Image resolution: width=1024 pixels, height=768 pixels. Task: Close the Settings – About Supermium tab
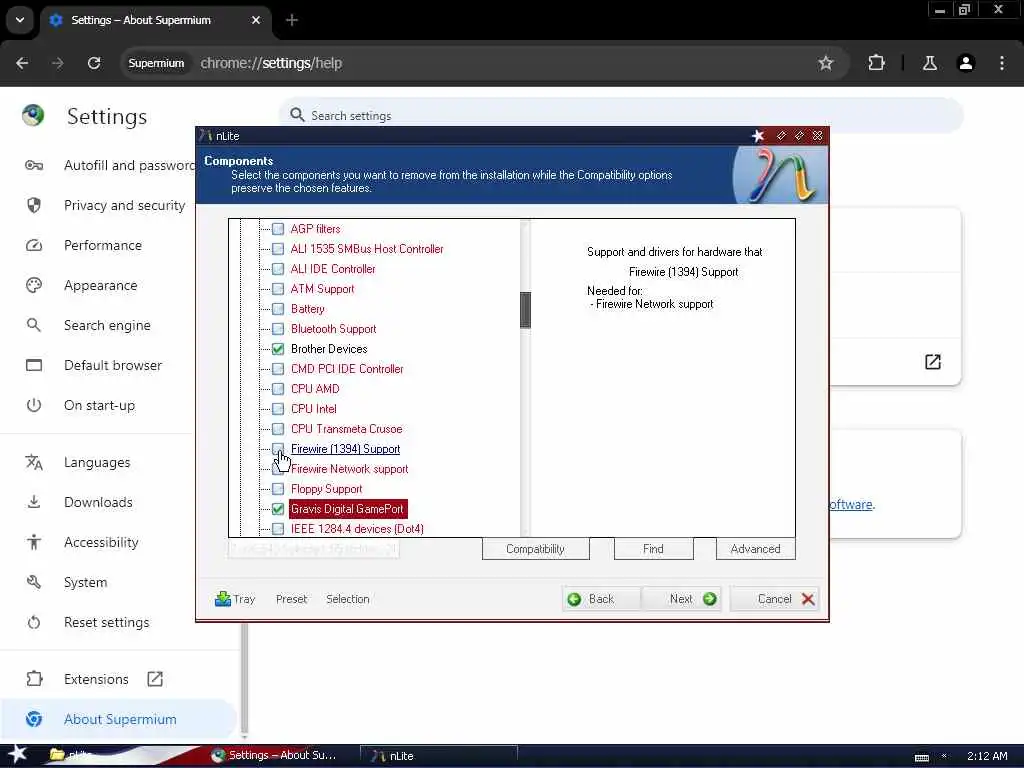pos(256,20)
